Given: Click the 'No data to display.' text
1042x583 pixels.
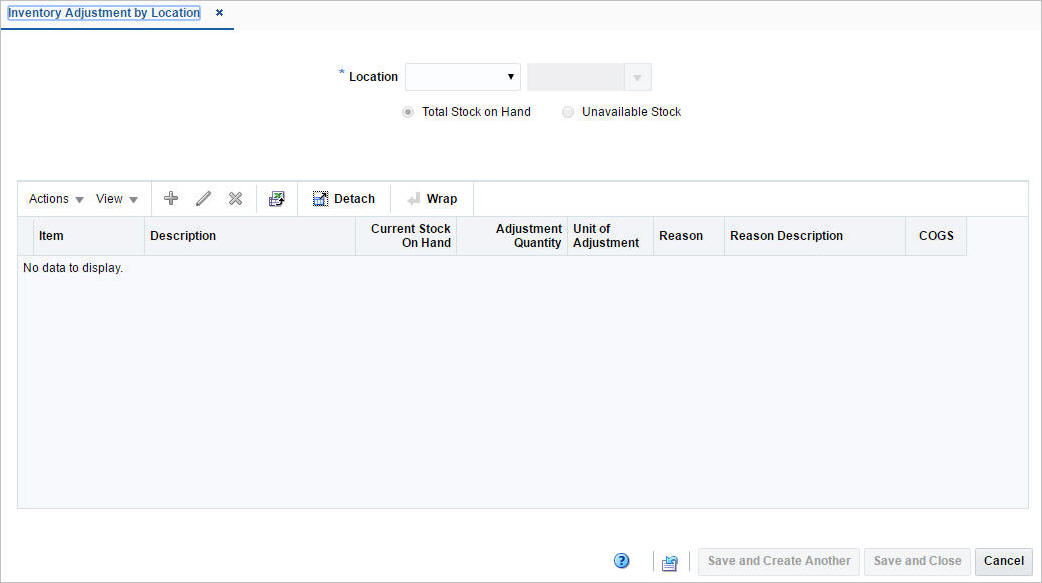Looking at the screenshot, I should point(73,268).
